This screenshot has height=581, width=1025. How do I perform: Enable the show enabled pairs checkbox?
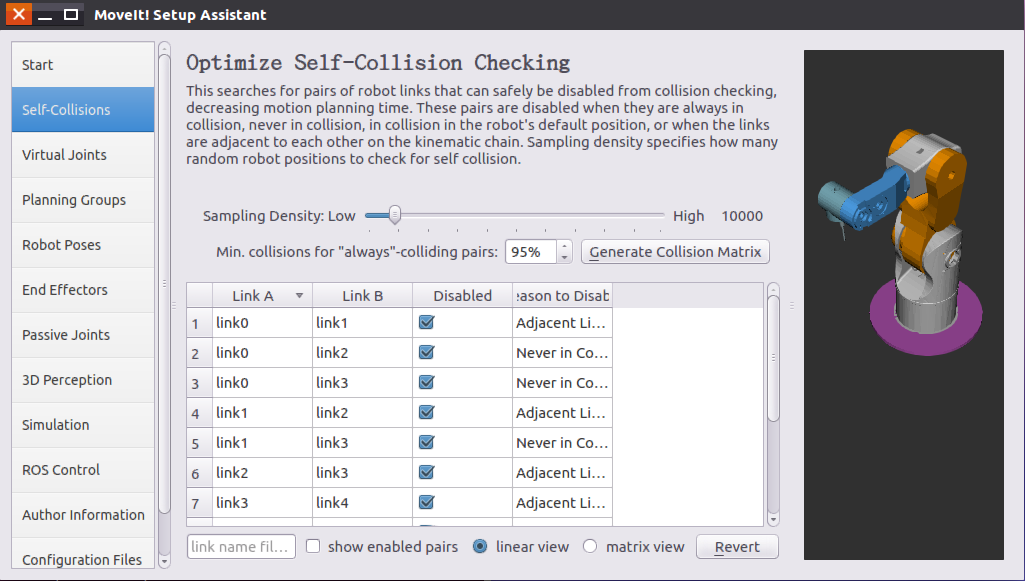pos(313,546)
